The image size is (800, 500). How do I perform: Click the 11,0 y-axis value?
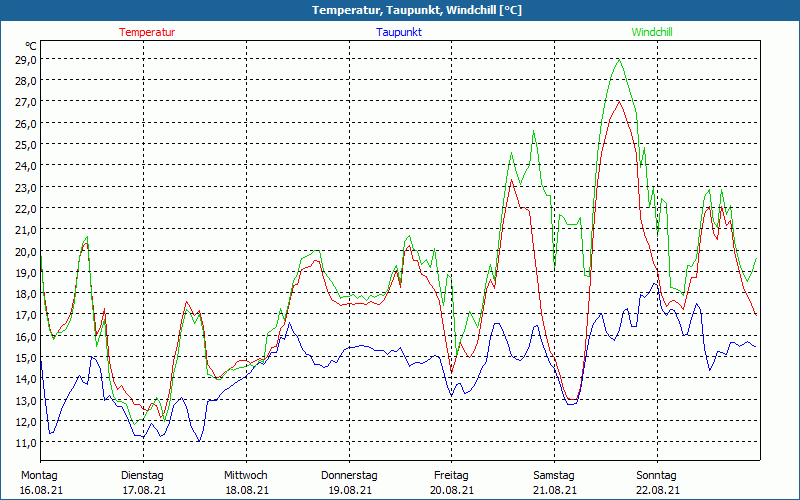coord(26,442)
